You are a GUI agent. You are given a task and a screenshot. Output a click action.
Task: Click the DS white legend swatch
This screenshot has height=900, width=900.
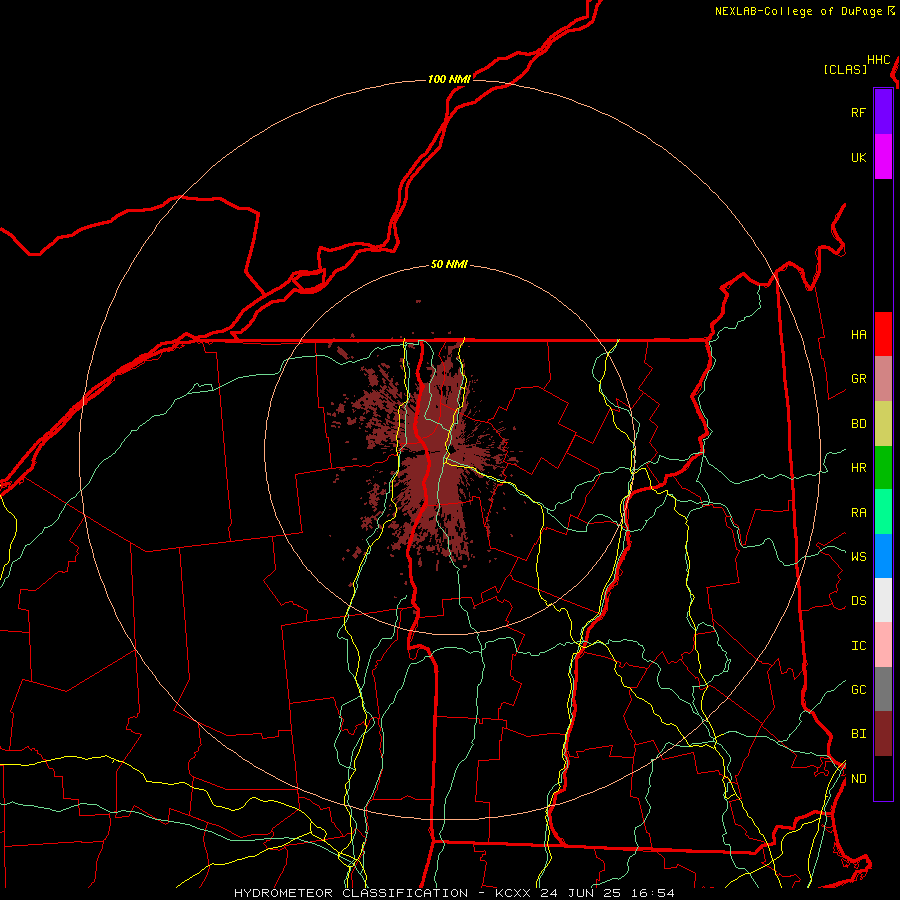click(883, 600)
